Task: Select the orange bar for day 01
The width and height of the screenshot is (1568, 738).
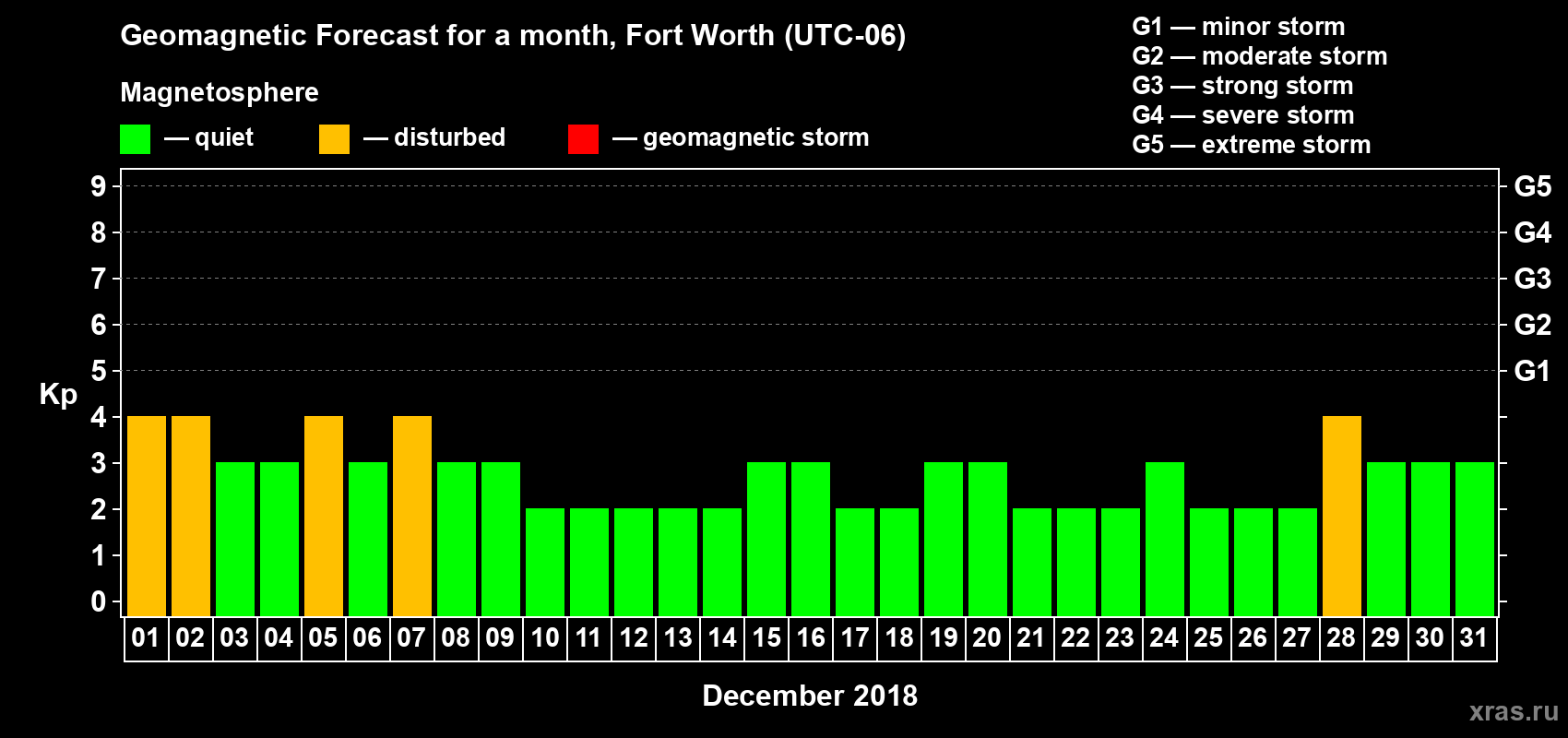Action: coord(147,516)
